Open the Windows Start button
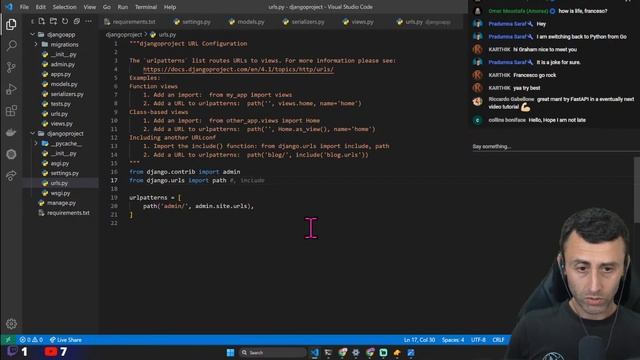 pos(230,352)
